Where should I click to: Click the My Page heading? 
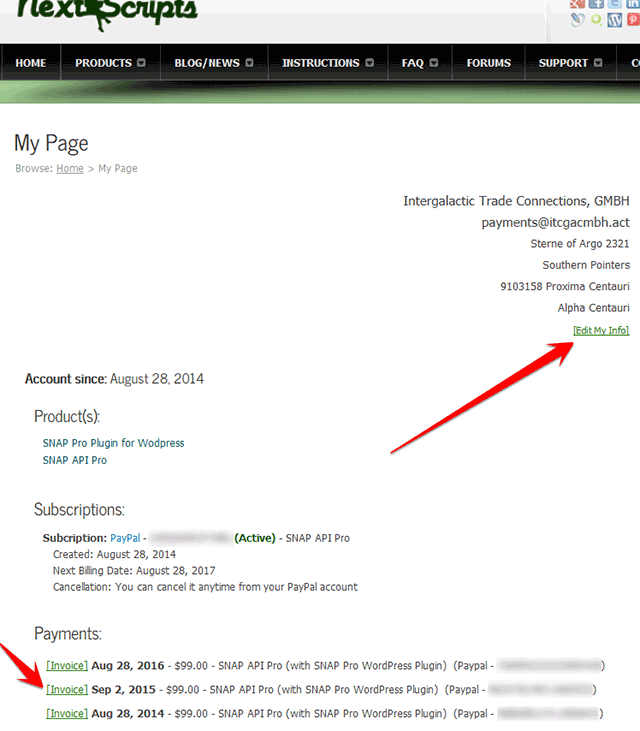(x=51, y=144)
